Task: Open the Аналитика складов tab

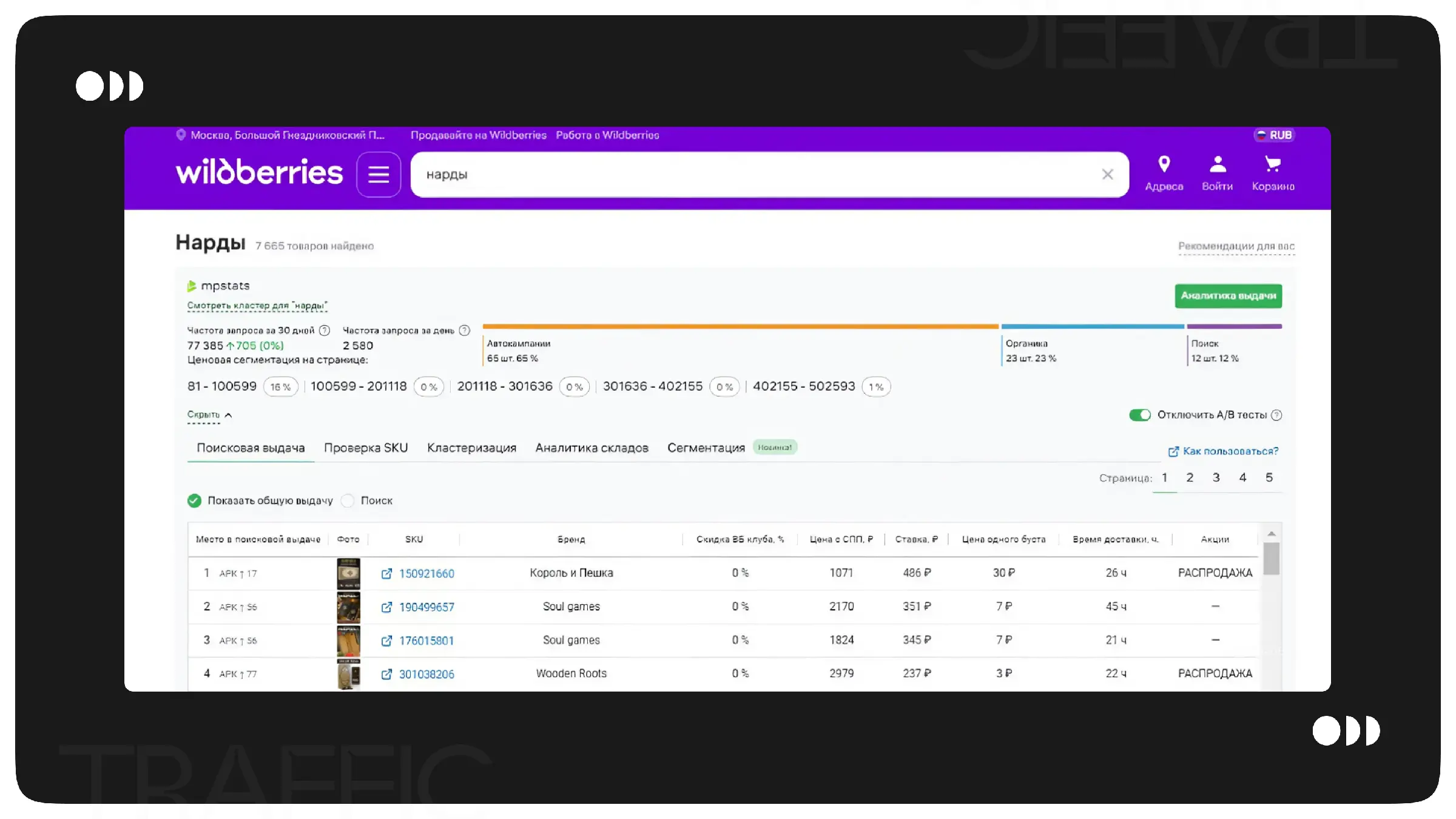Action: click(591, 448)
